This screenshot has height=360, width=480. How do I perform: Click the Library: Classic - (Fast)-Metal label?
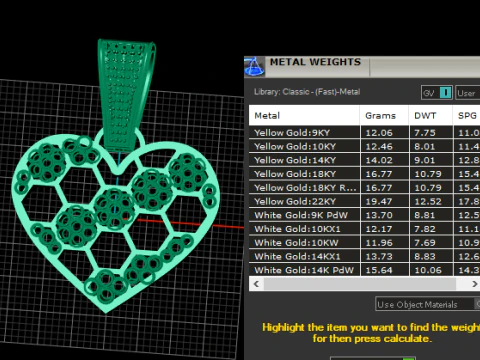click(307, 92)
